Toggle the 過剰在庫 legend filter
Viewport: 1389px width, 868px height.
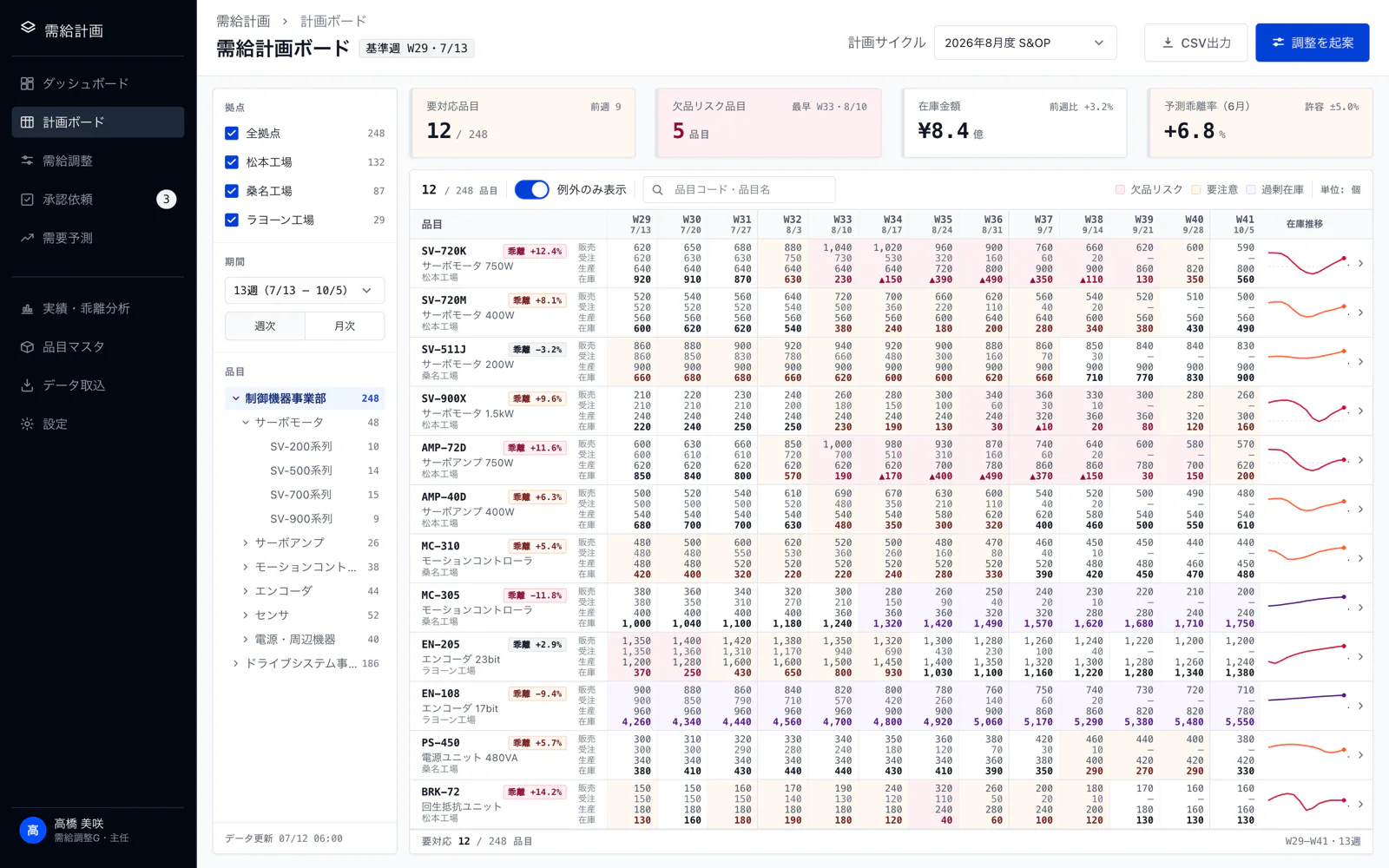point(1274,189)
